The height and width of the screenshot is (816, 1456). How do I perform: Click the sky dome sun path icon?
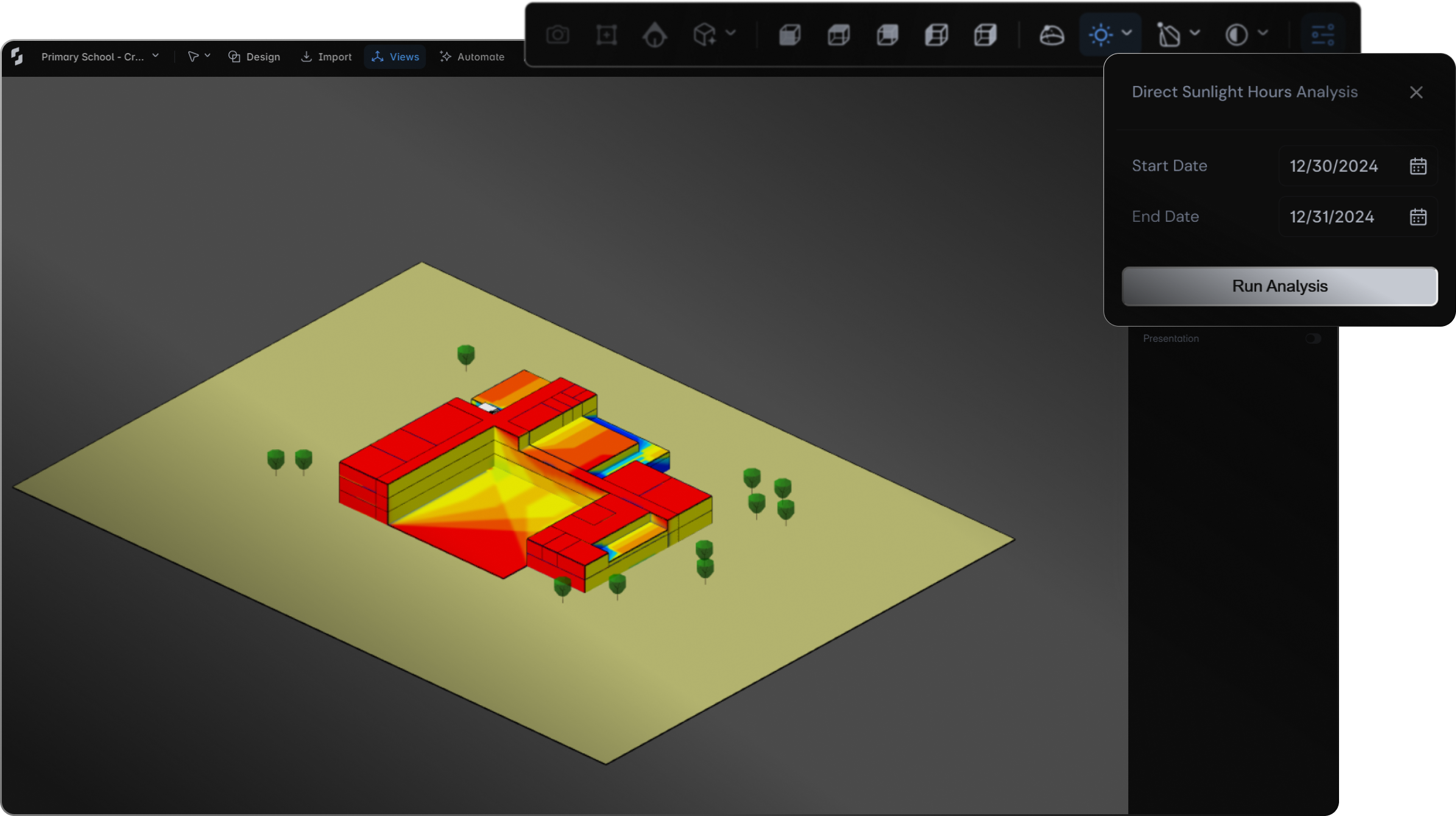click(x=1051, y=35)
